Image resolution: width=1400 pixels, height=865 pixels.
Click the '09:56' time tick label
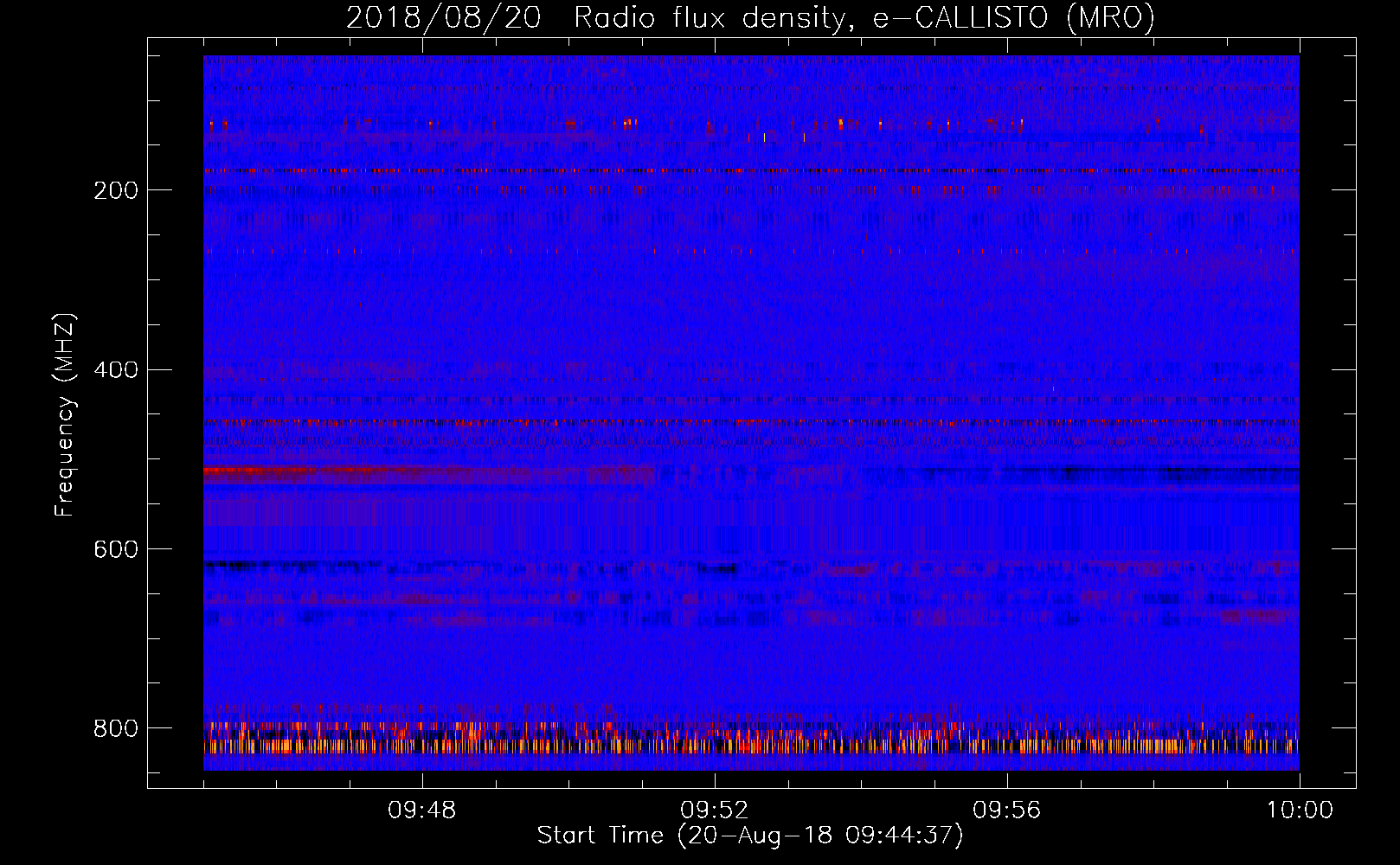tap(1007, 811)
